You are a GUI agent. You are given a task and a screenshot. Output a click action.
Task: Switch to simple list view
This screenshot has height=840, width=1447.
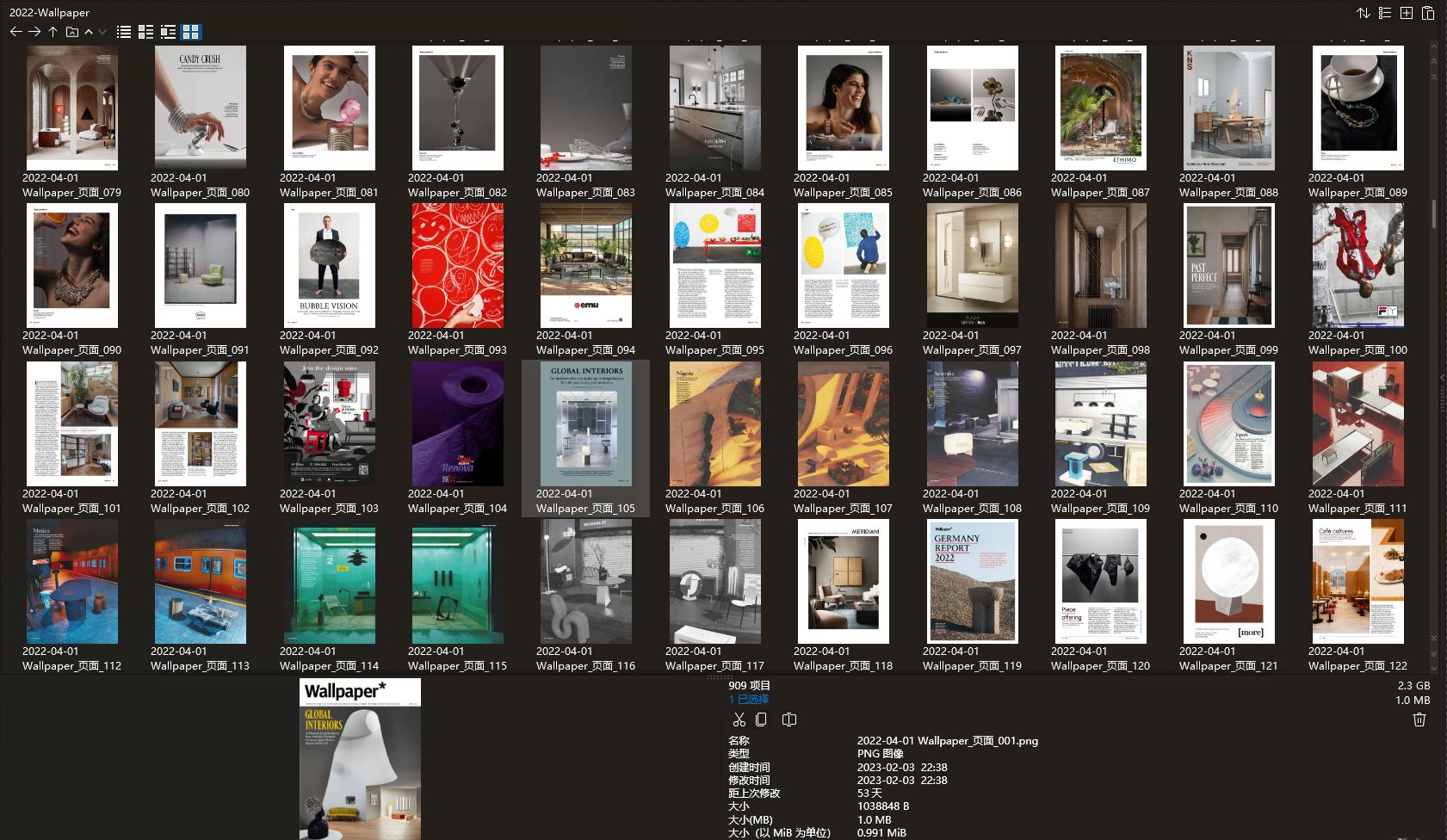pyautogui.click(x=124, y=32)
